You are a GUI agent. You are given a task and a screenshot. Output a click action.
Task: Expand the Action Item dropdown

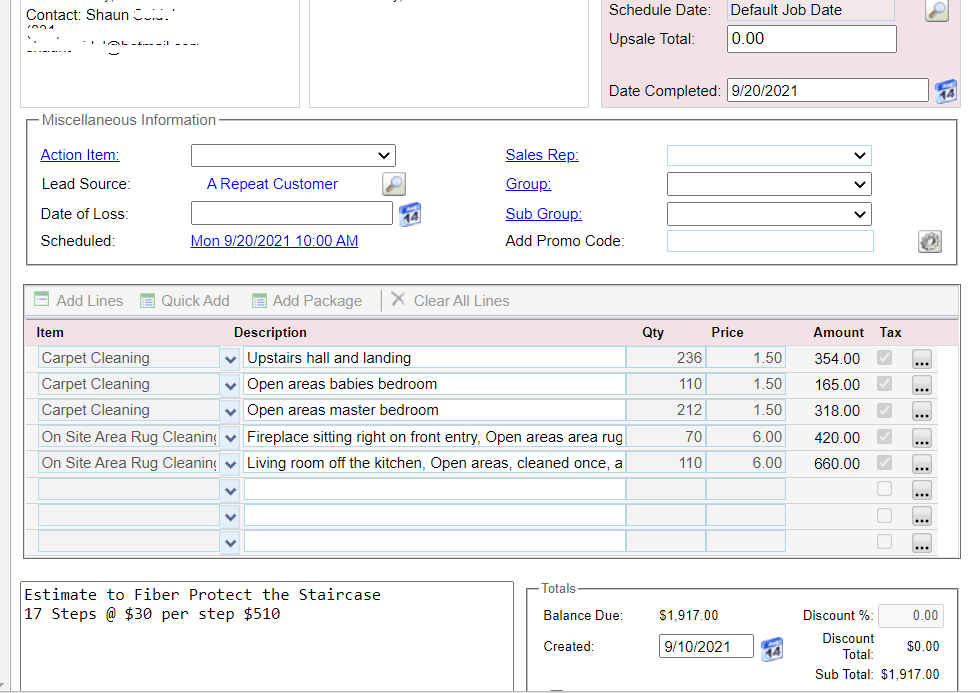[293, 155]
